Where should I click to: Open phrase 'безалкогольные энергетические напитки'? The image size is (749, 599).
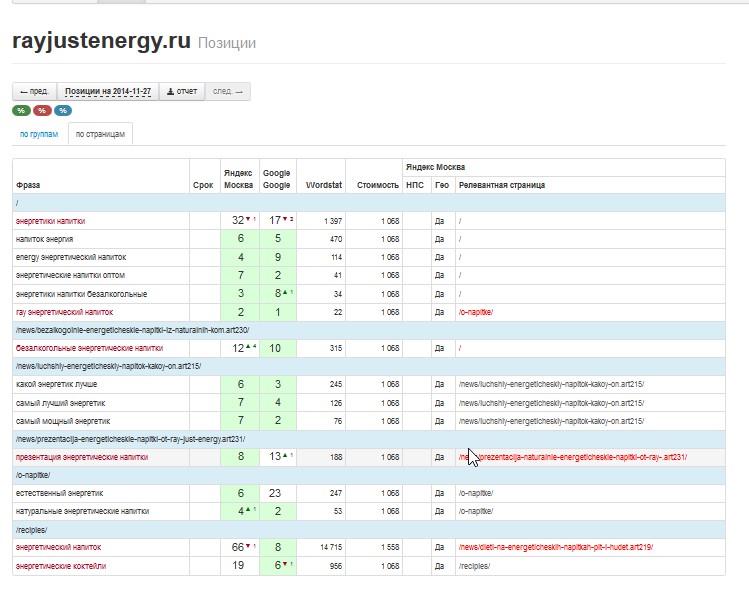coord(89,348)
